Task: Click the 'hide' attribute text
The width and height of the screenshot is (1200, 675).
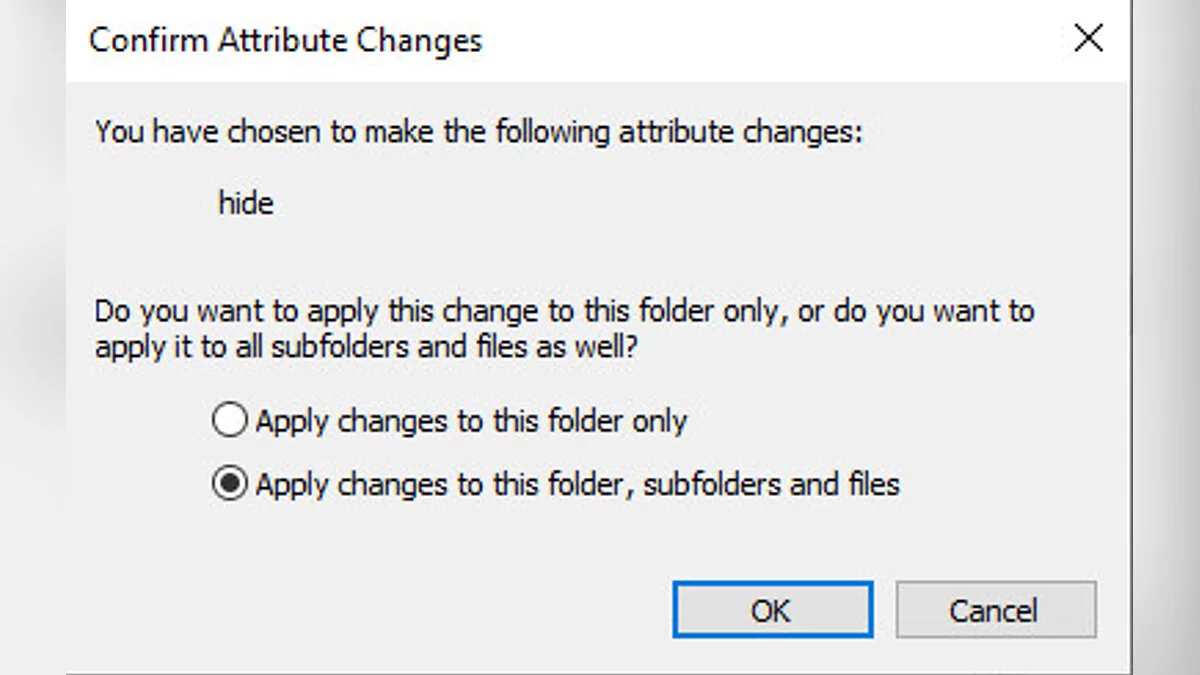Action: [245, 204]
